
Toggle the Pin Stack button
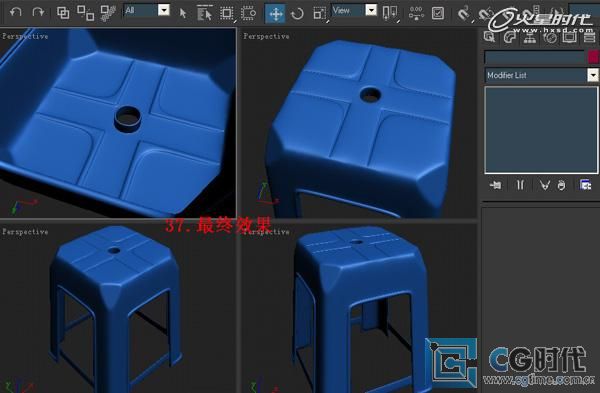pos(496,186)
